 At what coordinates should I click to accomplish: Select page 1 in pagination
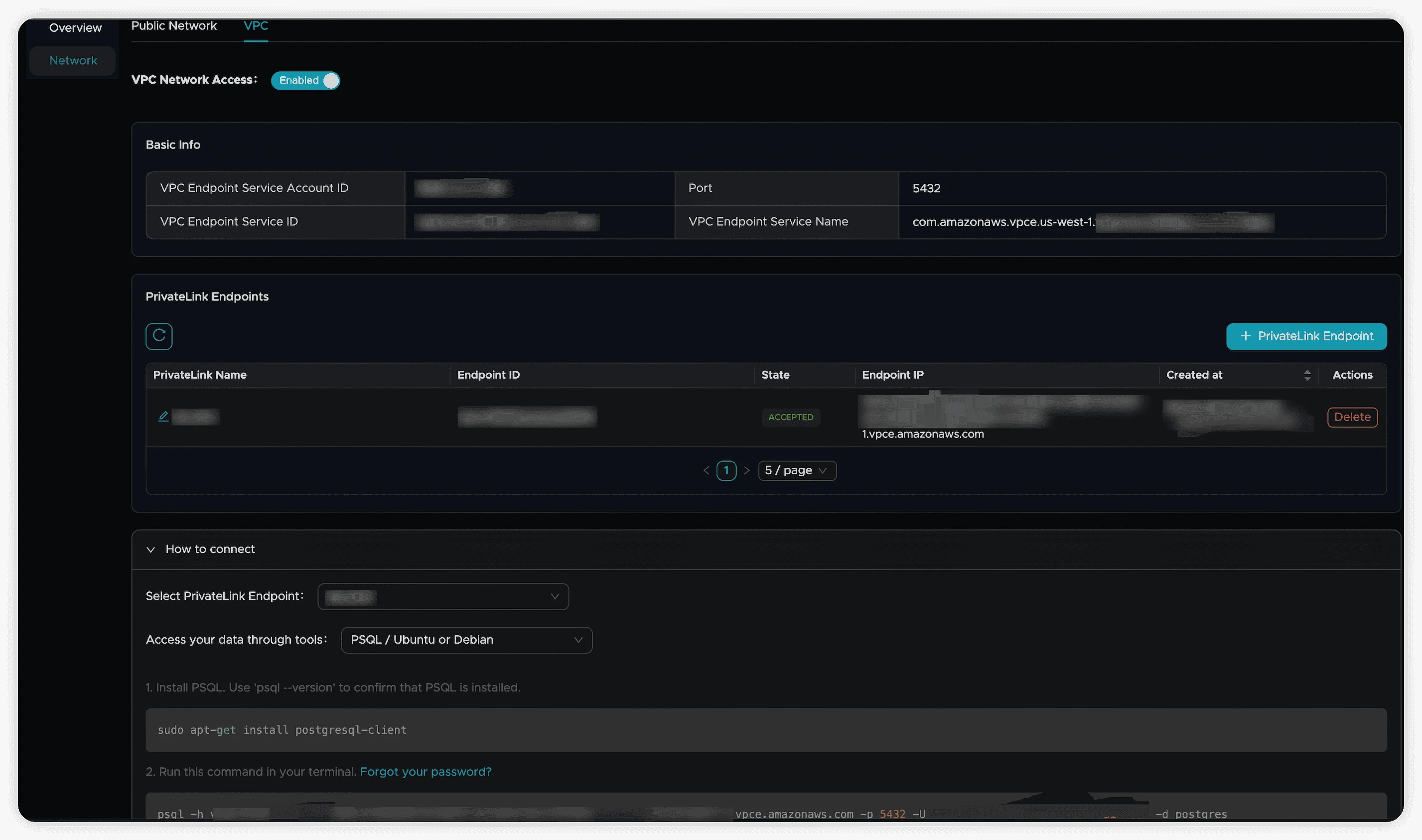click(x=726, y=470)
